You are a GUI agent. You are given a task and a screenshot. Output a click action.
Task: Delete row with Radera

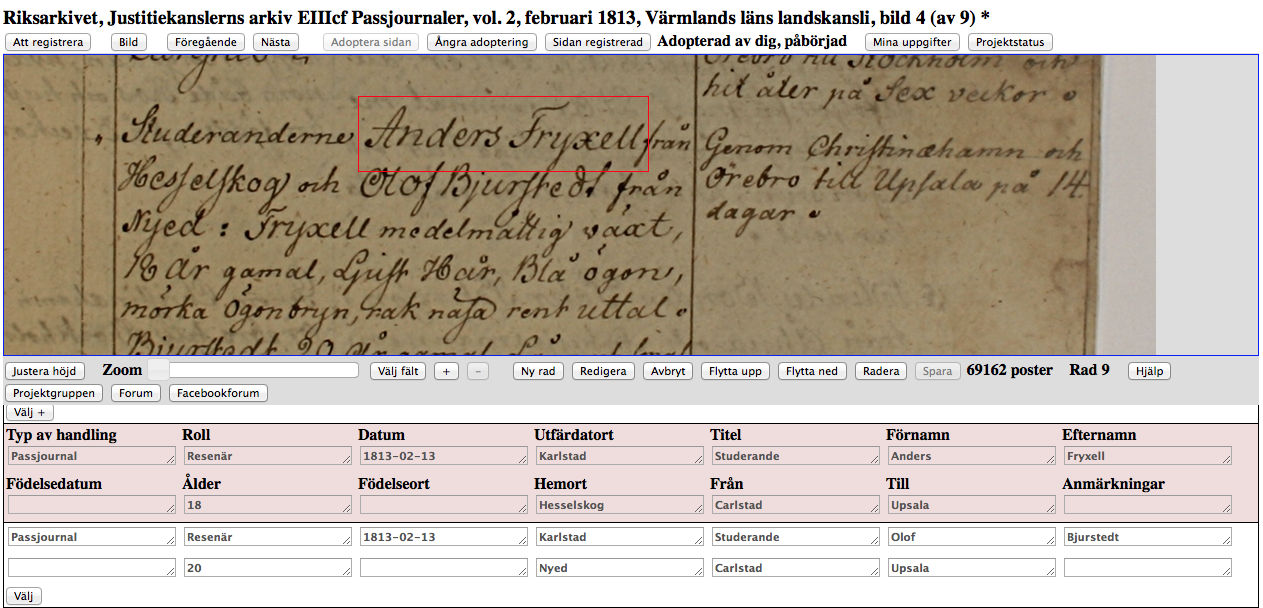881,371
